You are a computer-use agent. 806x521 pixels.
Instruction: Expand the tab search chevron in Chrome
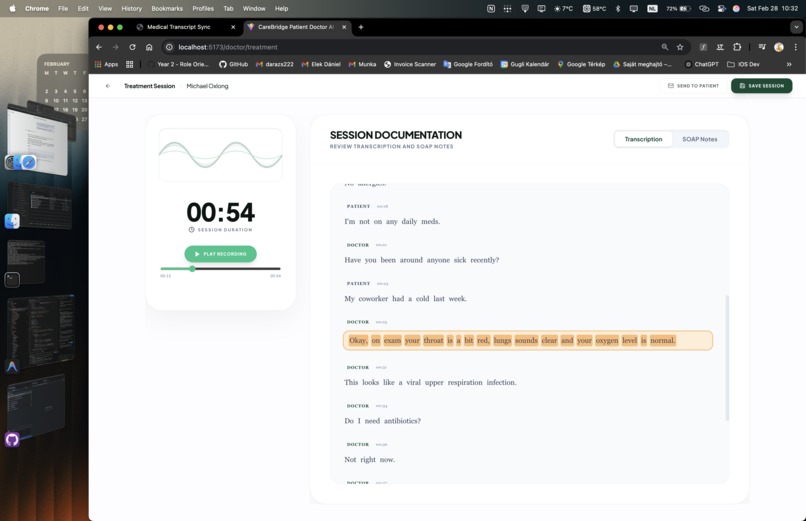pos(797,27)
